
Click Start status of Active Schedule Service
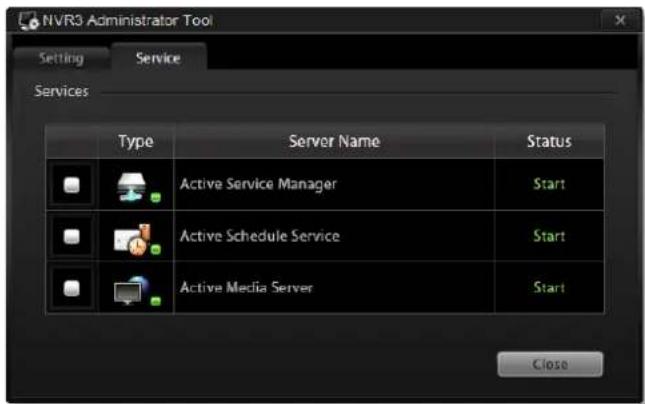pos(549,236)
